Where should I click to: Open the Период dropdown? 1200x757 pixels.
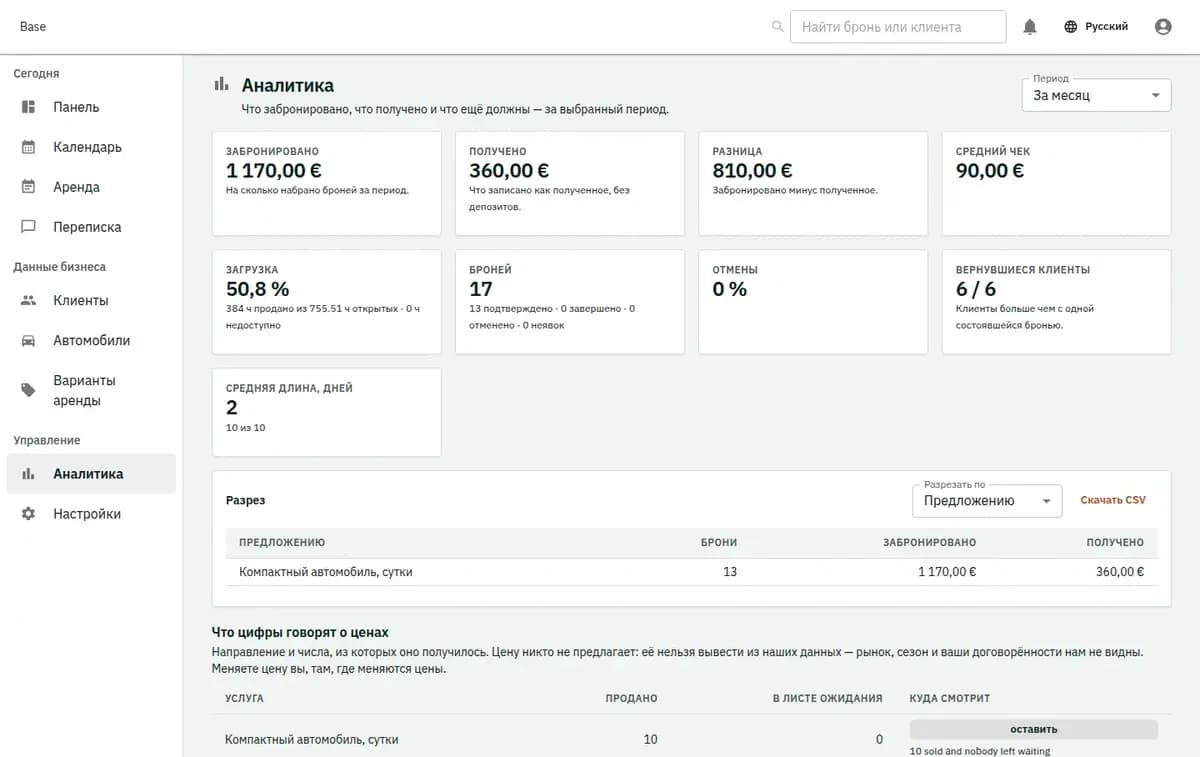point(1096,96)
